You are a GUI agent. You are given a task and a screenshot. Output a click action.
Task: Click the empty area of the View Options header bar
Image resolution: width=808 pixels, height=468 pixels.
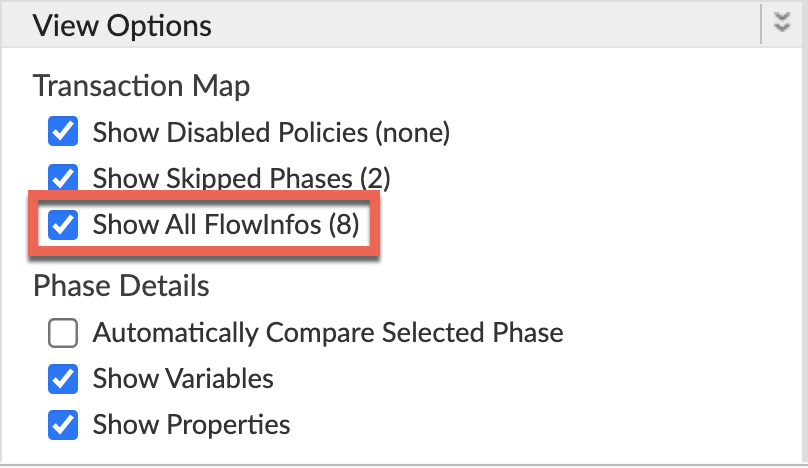pyautogui.click(x=480, y=25)
